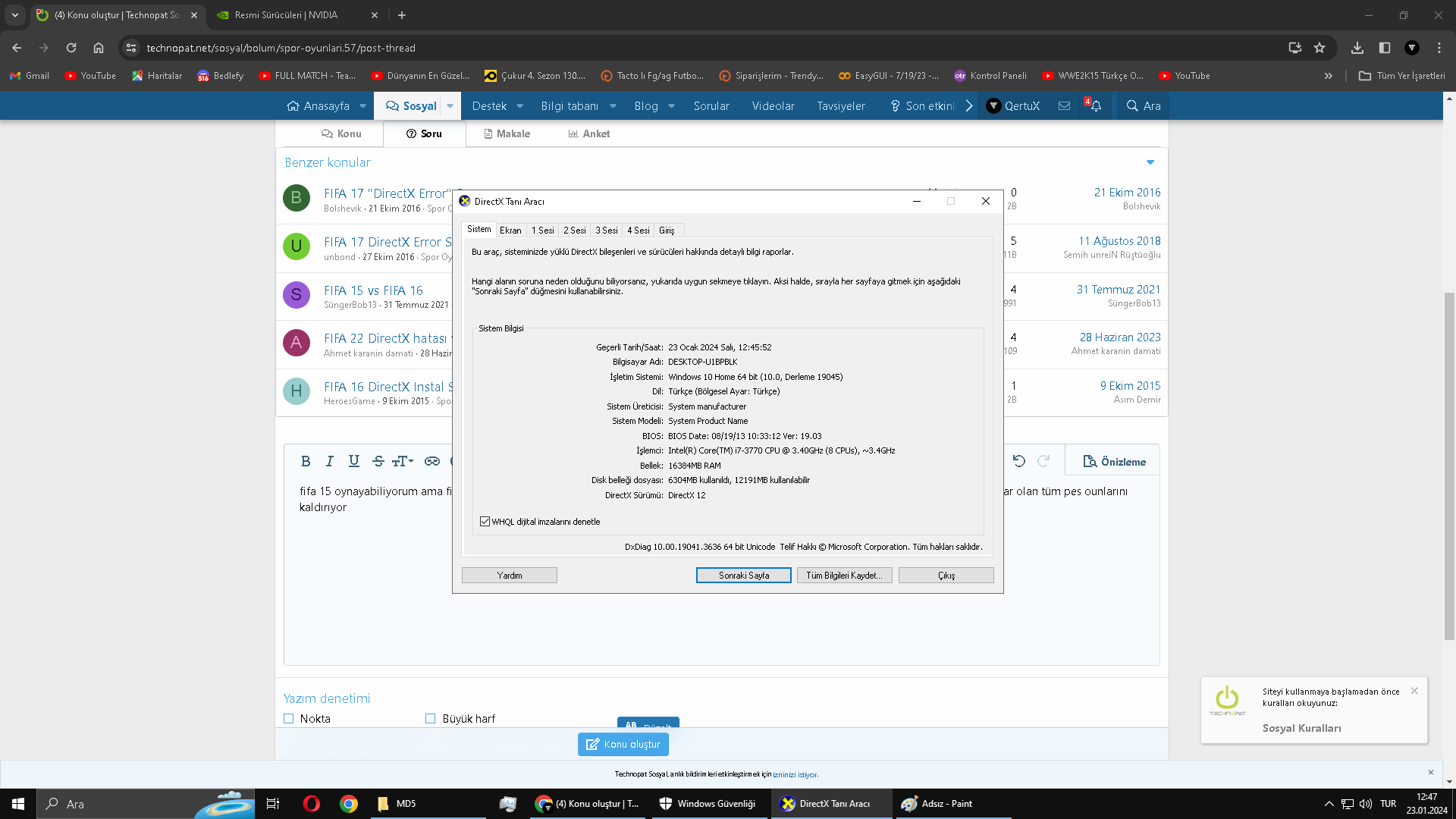The image size is (1456, 819).
Task: Open the notifications bell icon
Action: click(x=1096, y=106)
